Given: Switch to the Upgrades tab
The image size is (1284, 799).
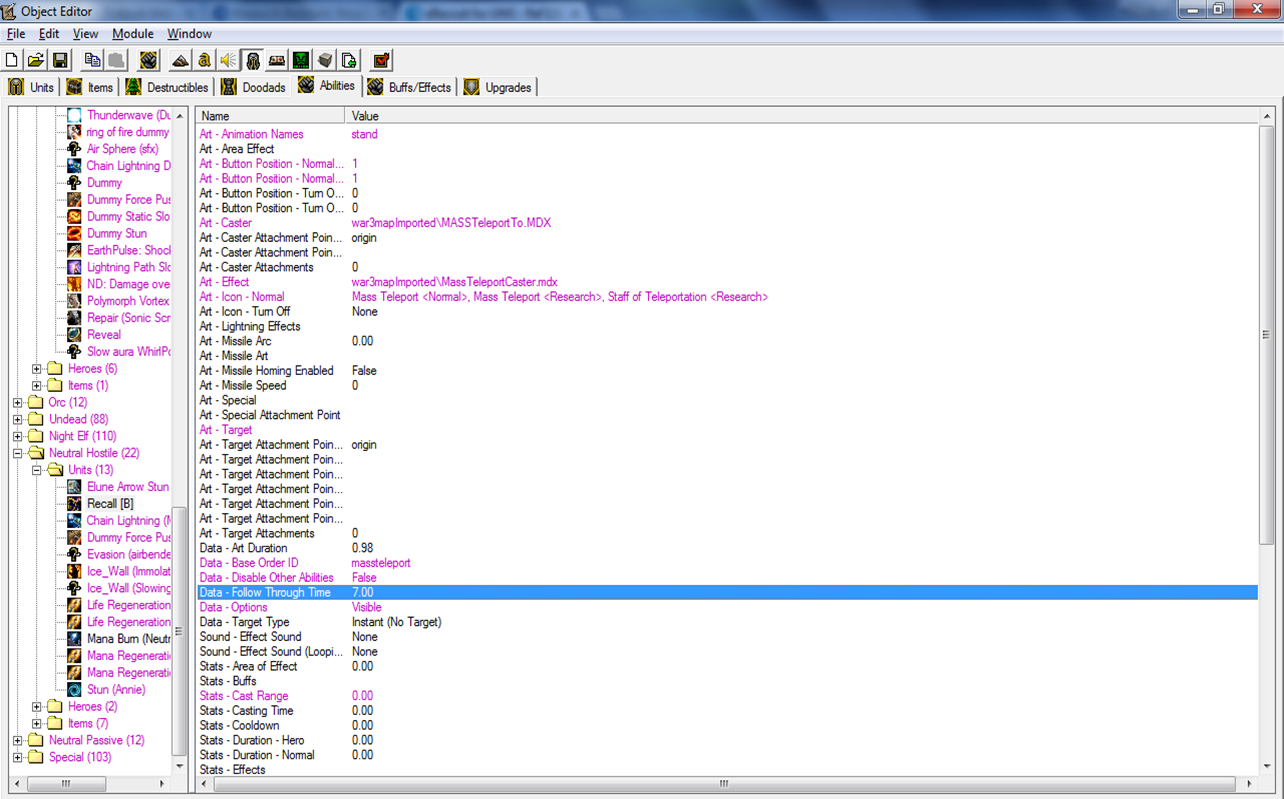Looking at the screenshot, I should pyautogui.click(x=498, y=87).
